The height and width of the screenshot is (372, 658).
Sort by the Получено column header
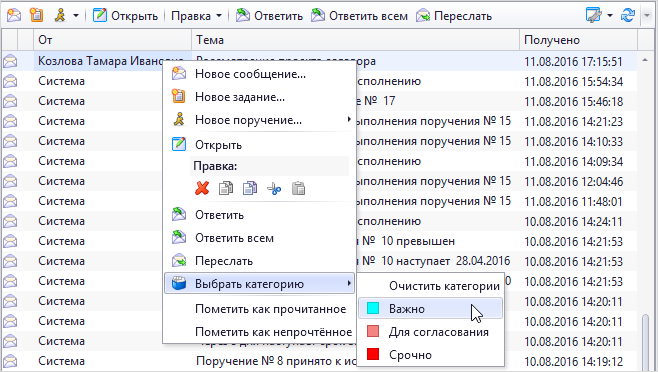click(578, 40)
